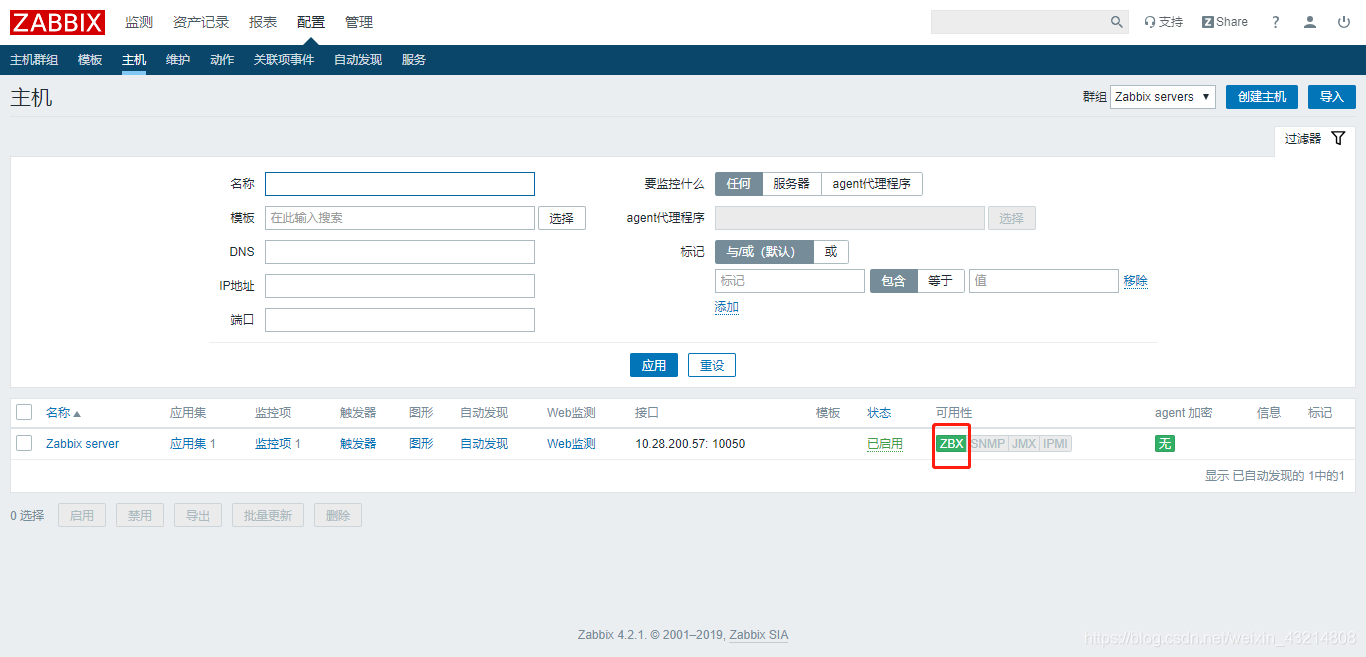Click the search magnifier icon
The height and width of the screenshot is (657, 1366).
(1117, 22)
